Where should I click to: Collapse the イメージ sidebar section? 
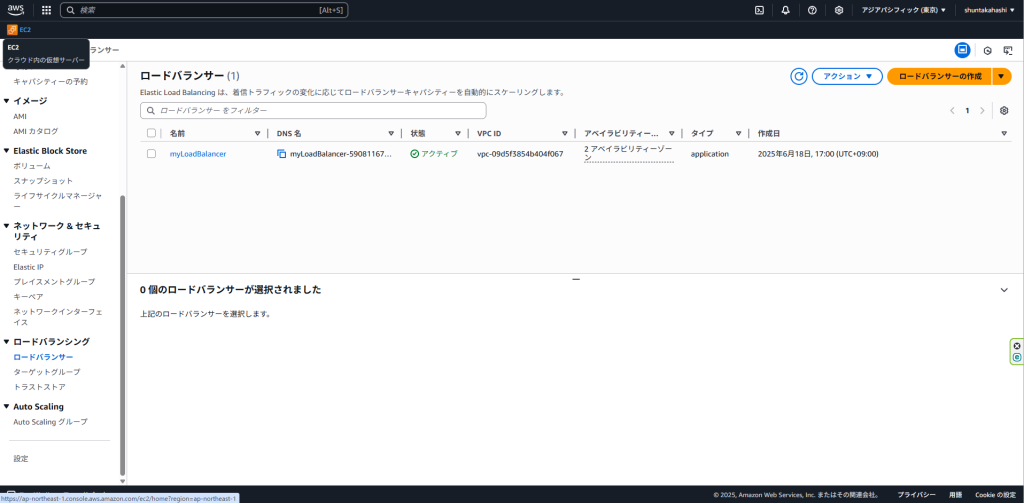(7, 101)
